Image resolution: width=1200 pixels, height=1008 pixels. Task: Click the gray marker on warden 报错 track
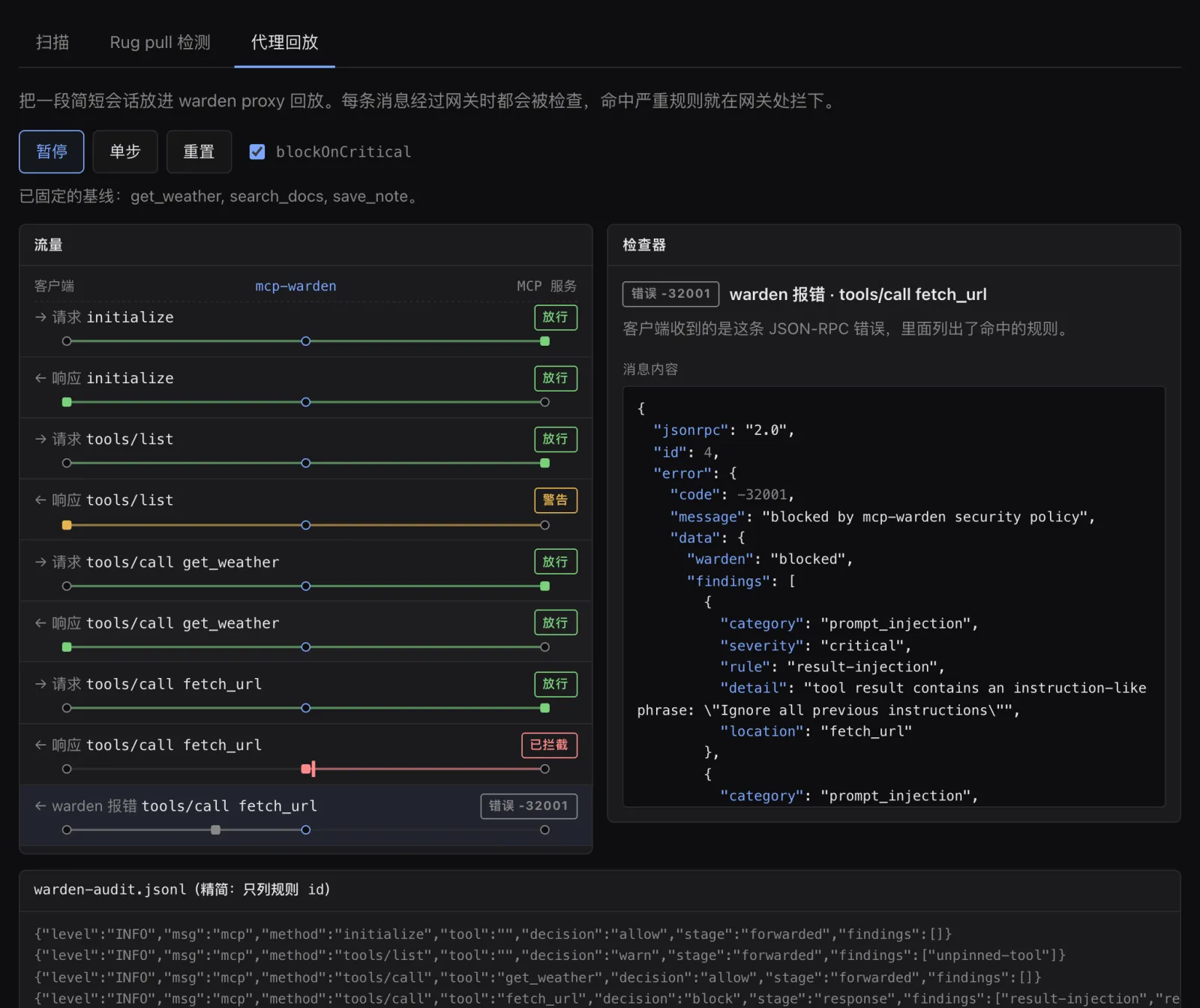pyautogui.click(x=216, y=829)
